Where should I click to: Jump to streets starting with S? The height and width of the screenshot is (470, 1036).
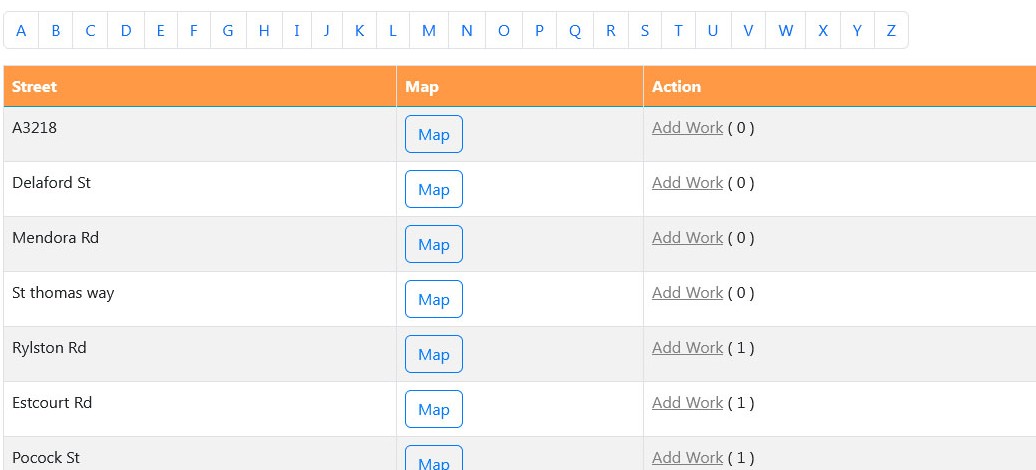click(x=645, y=30)
